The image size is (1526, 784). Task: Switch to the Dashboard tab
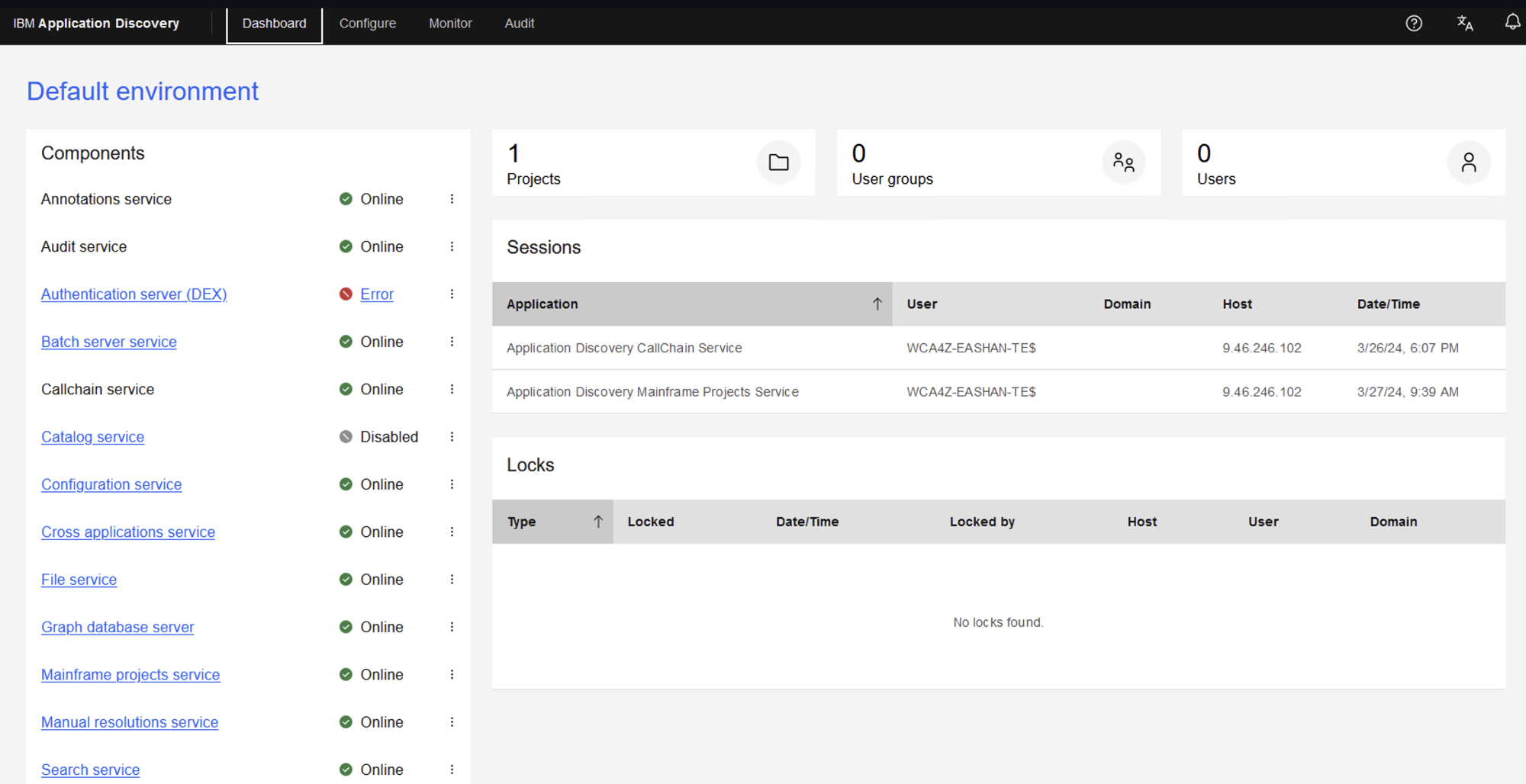[275, 24]
